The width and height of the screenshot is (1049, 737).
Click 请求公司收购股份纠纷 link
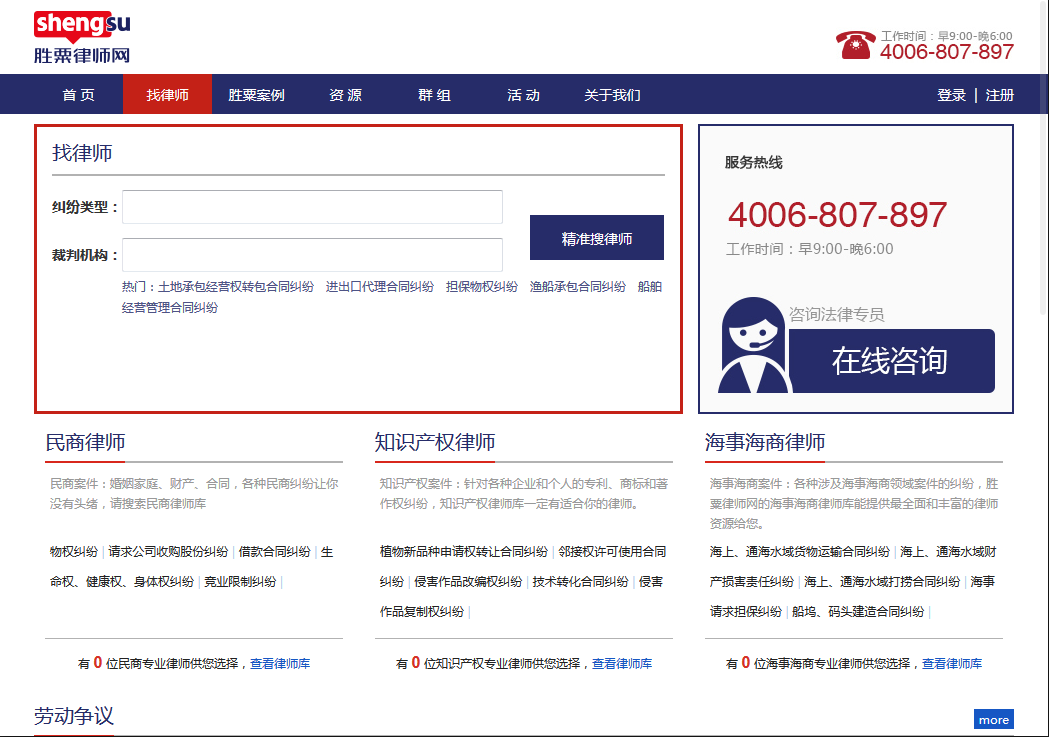tap(169, 552)
